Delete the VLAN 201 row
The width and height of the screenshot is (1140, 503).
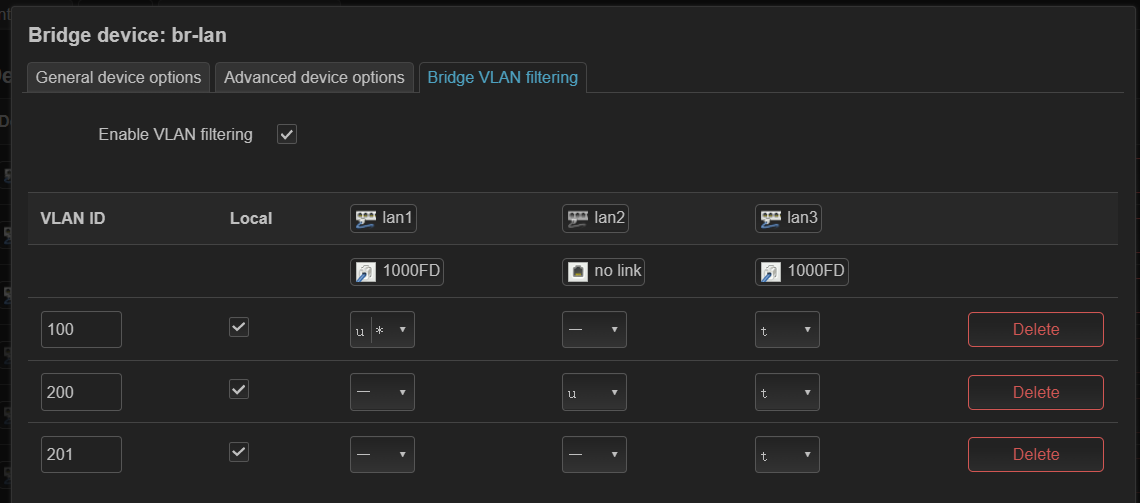click(1035, 455)
